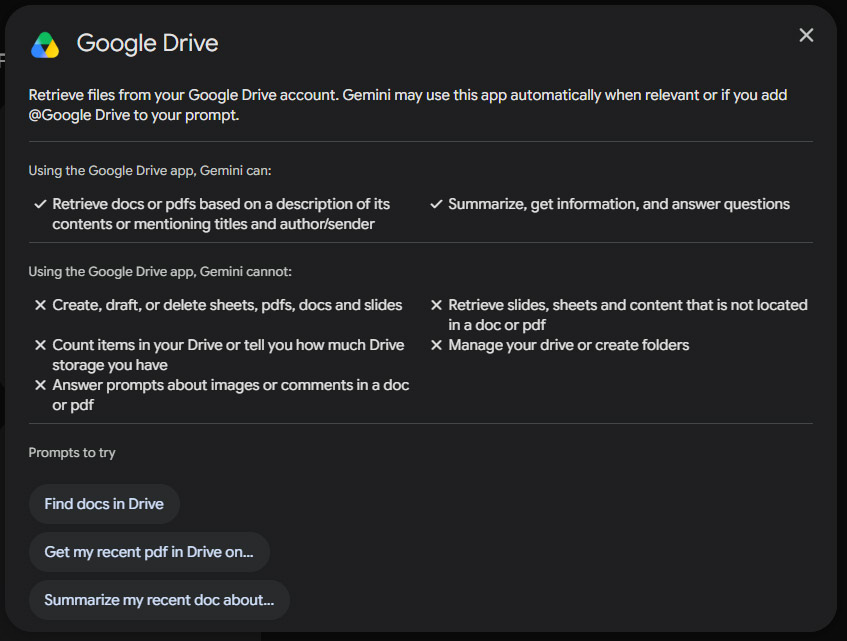Click X icon beside 'Manage your drive'
The height and width of the screenshot is (641, 847).
[436, 345]
